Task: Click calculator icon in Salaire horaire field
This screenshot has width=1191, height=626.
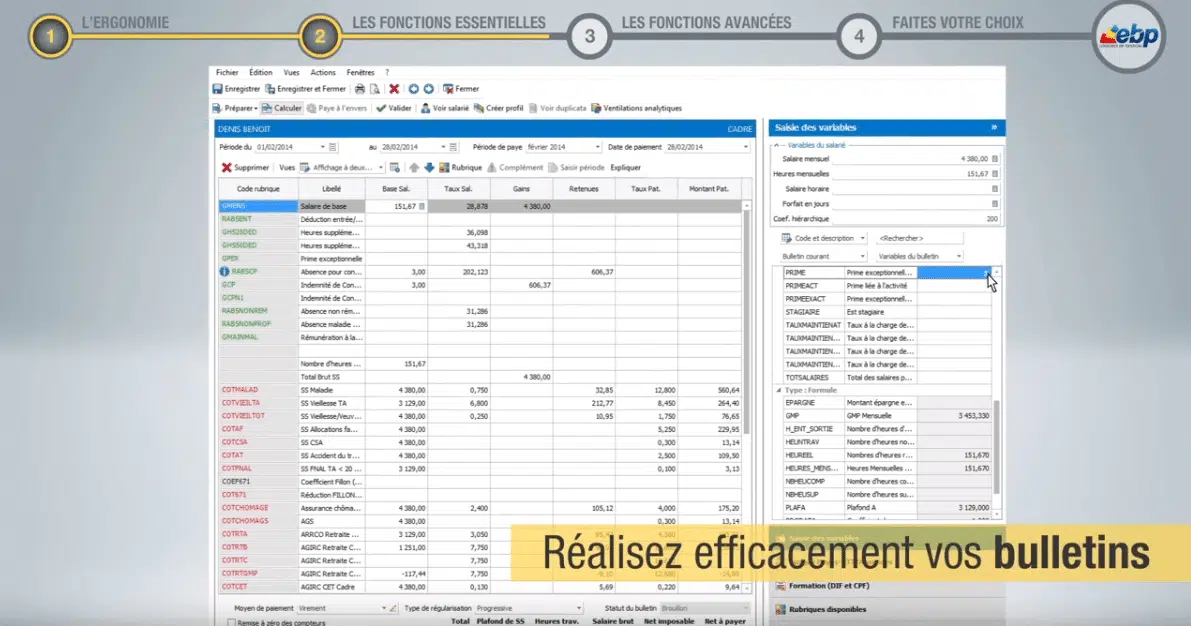Action: point(995,188)
